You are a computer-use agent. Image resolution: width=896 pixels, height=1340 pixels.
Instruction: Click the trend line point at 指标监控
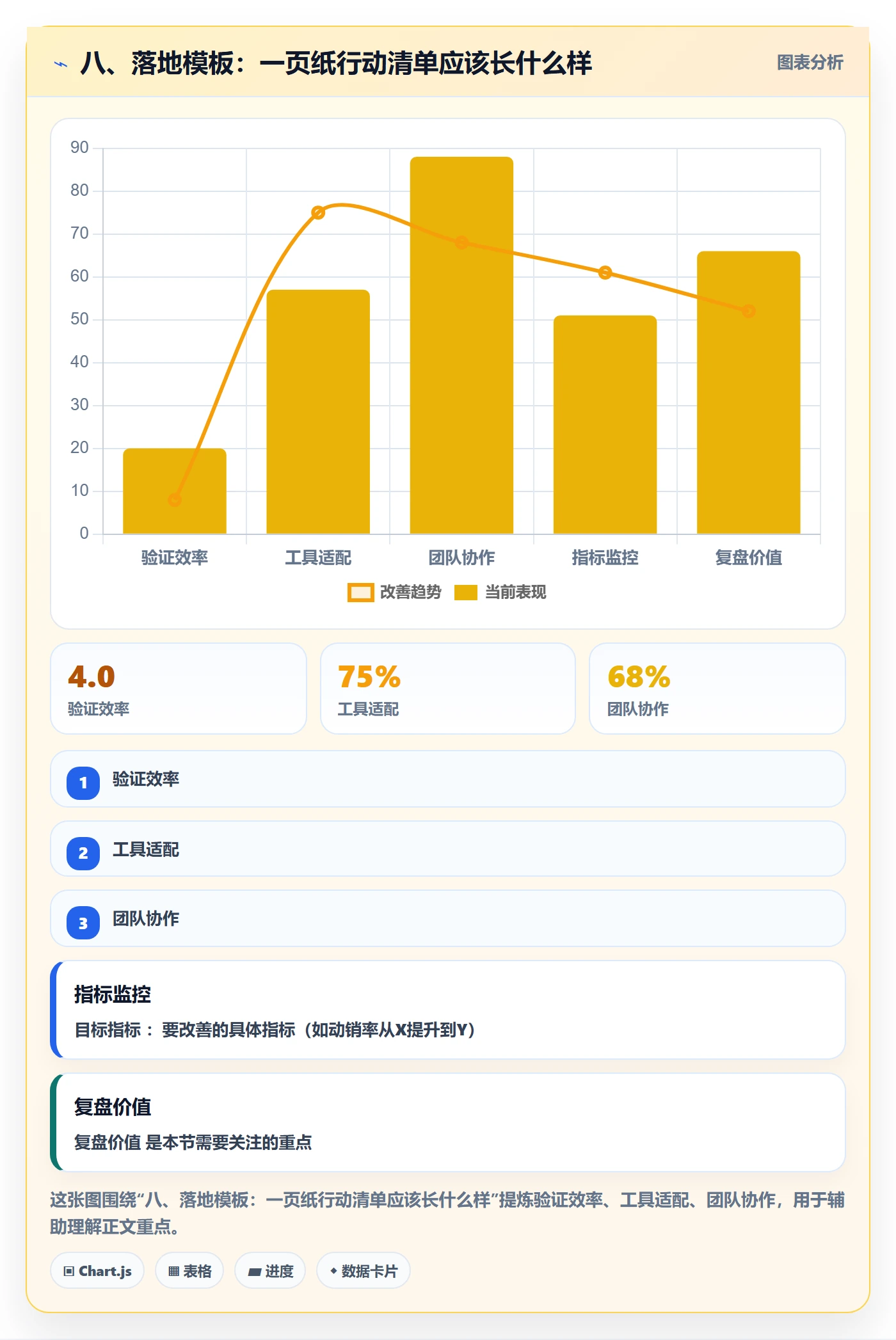click(x=605, y=273)
